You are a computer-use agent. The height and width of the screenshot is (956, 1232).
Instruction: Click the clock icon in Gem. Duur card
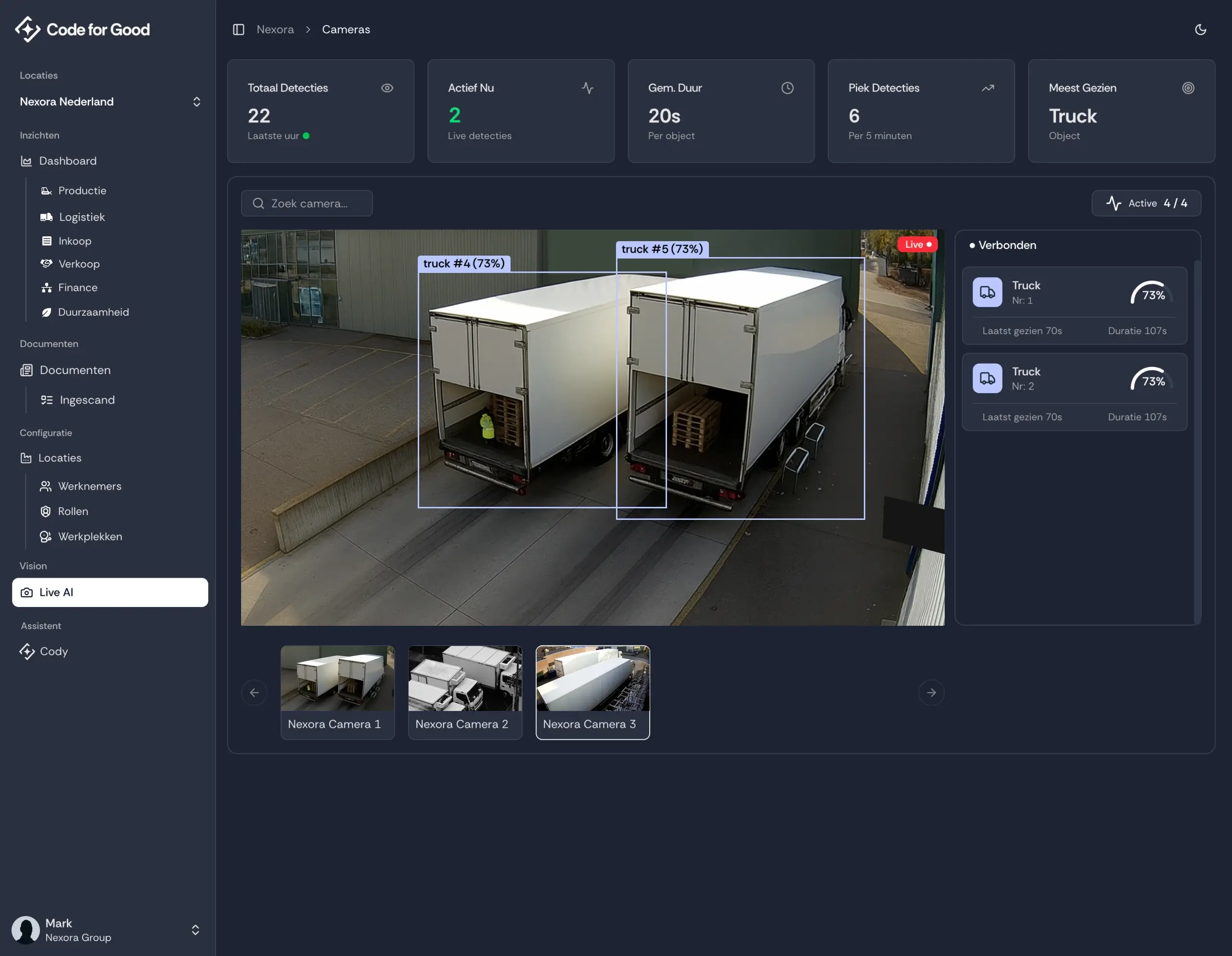point(787,88)
